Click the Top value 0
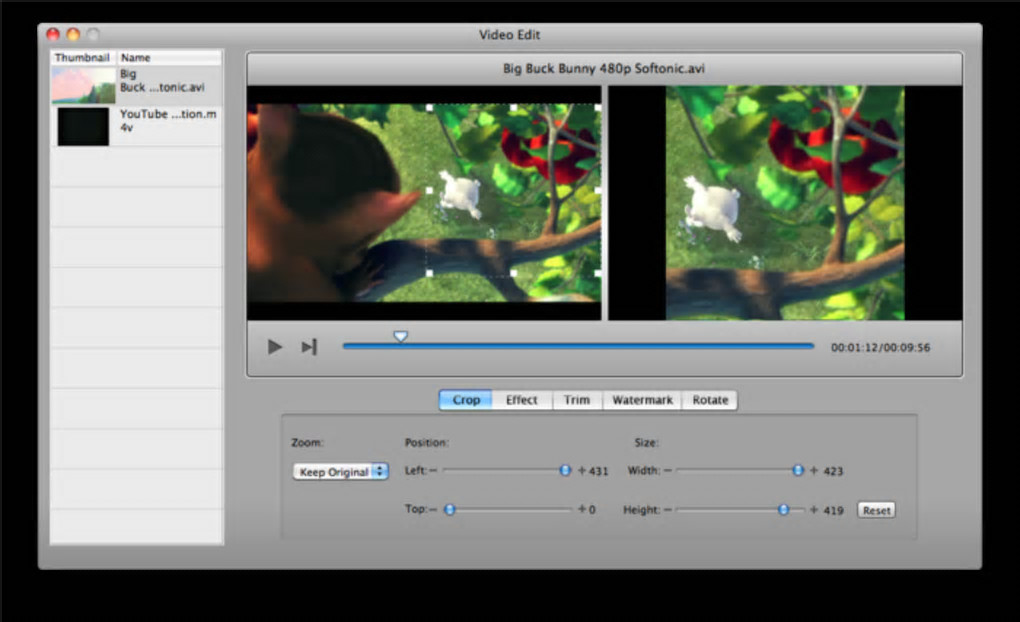Image resolution: width=1020 pixels, height=622 pixels. pos(592,509)
